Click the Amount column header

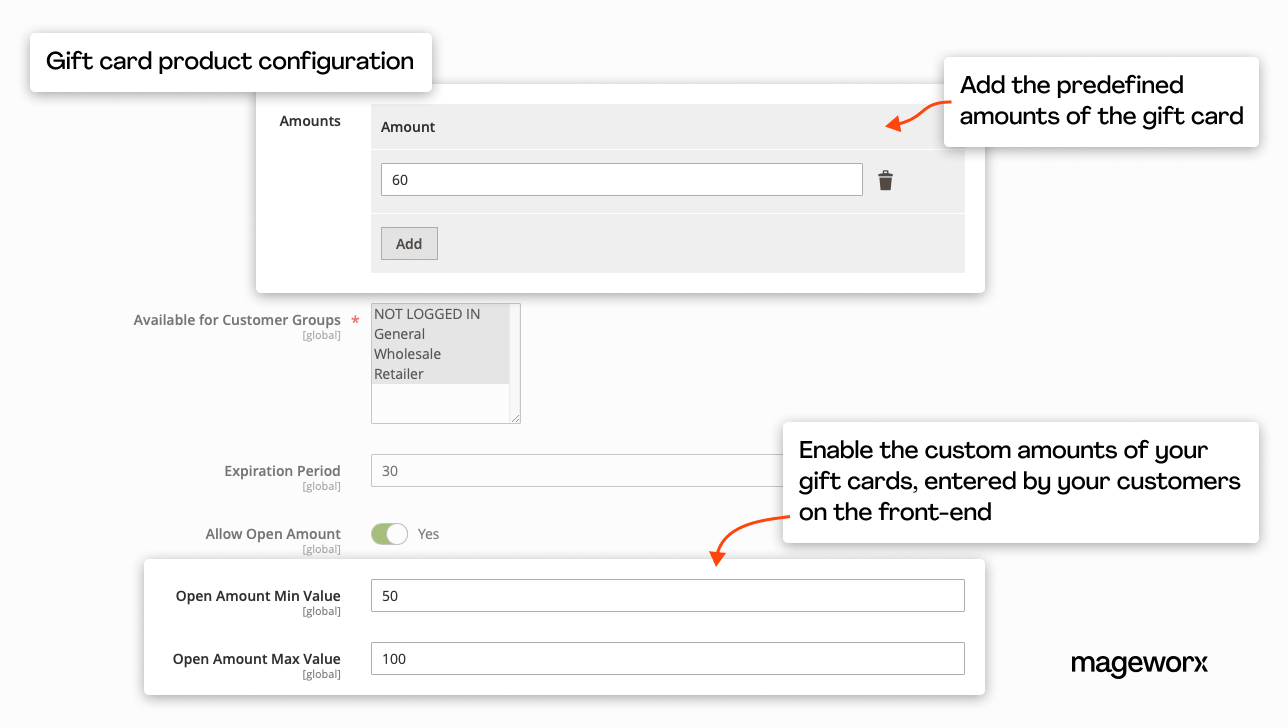tap(408, 127)
